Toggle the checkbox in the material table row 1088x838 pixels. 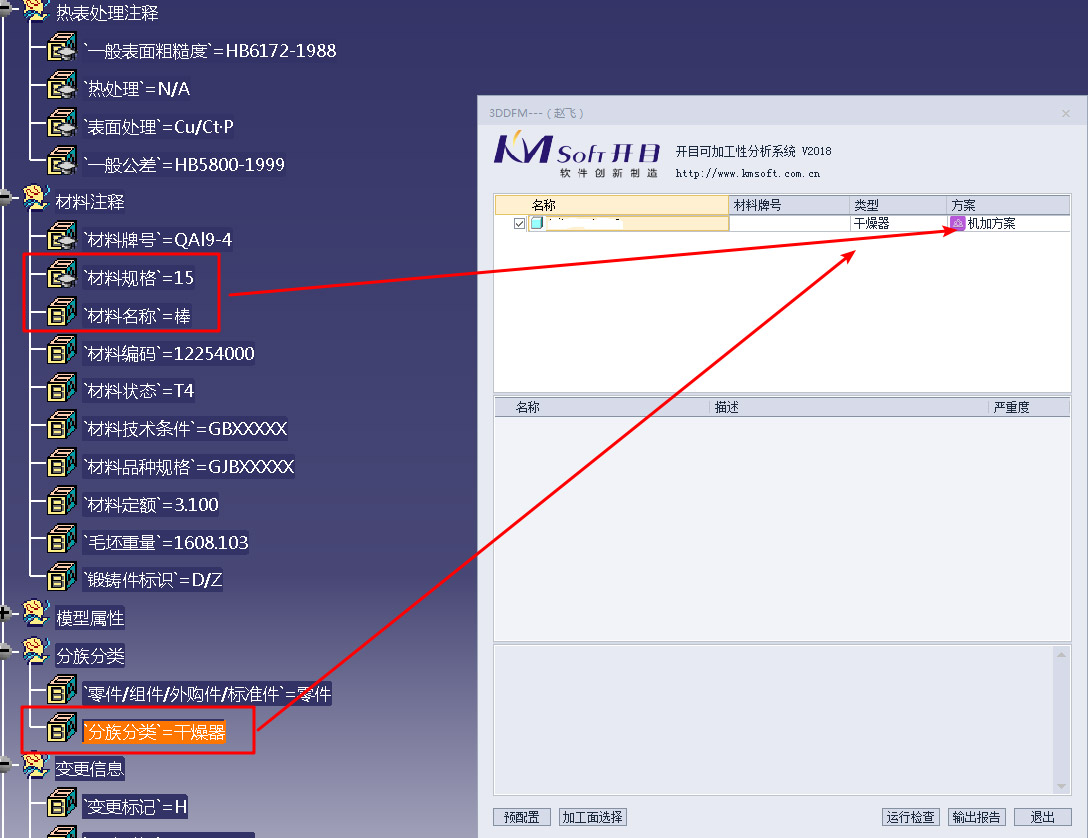tap(521, 222)
